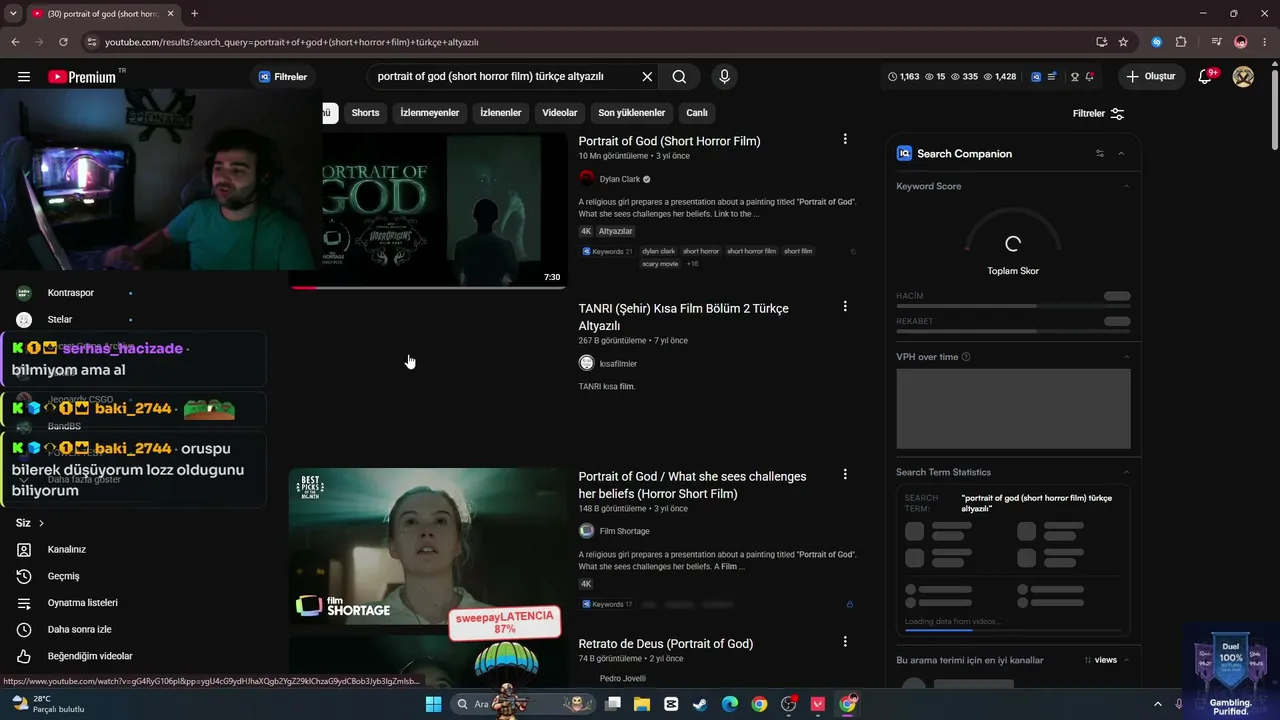Open more options for TANRI Kısa Film video
Screen dimensions: 1280x720
click(845, 306)
